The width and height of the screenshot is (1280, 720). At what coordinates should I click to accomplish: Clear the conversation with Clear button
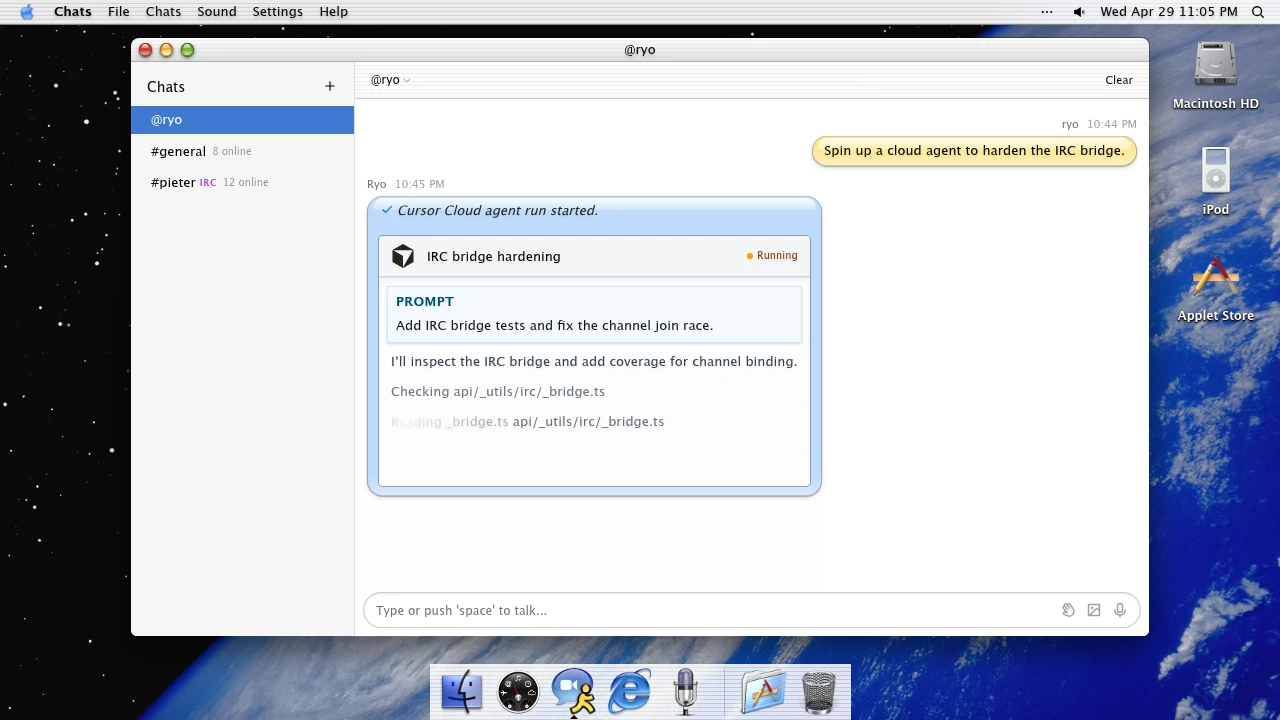[1119, 80]
